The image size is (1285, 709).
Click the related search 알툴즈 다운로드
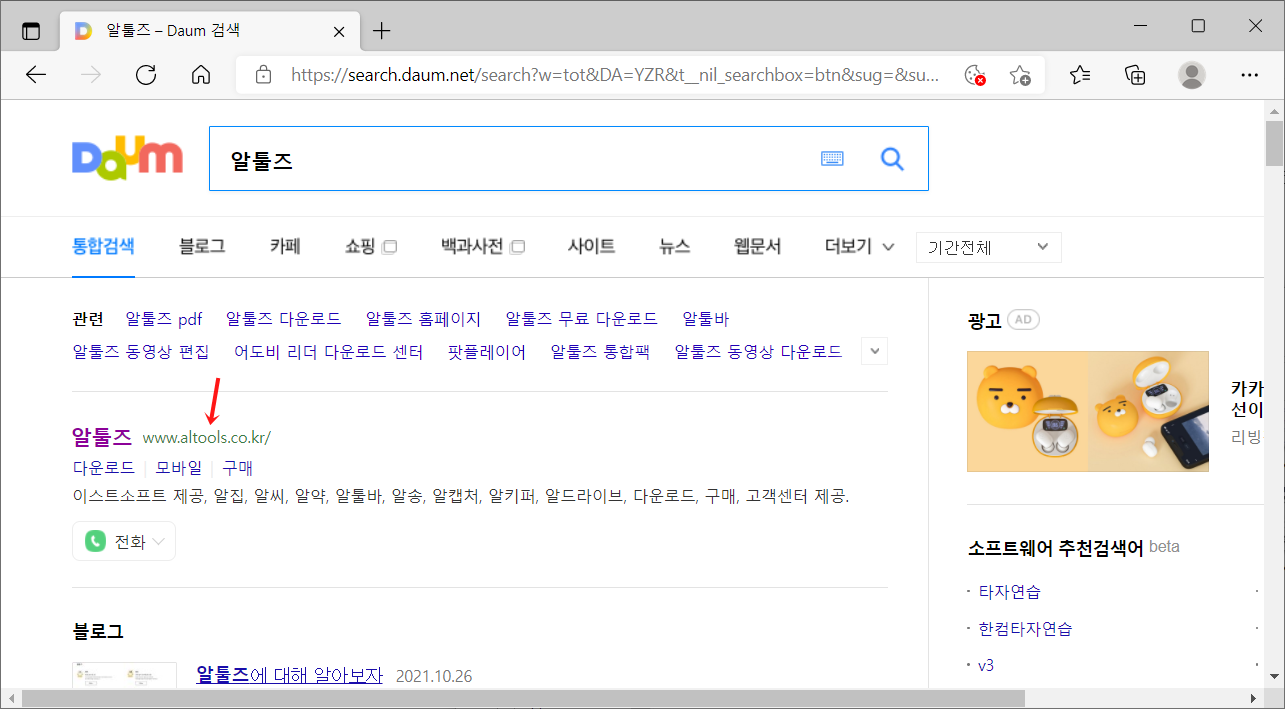(x=284, y=319)
